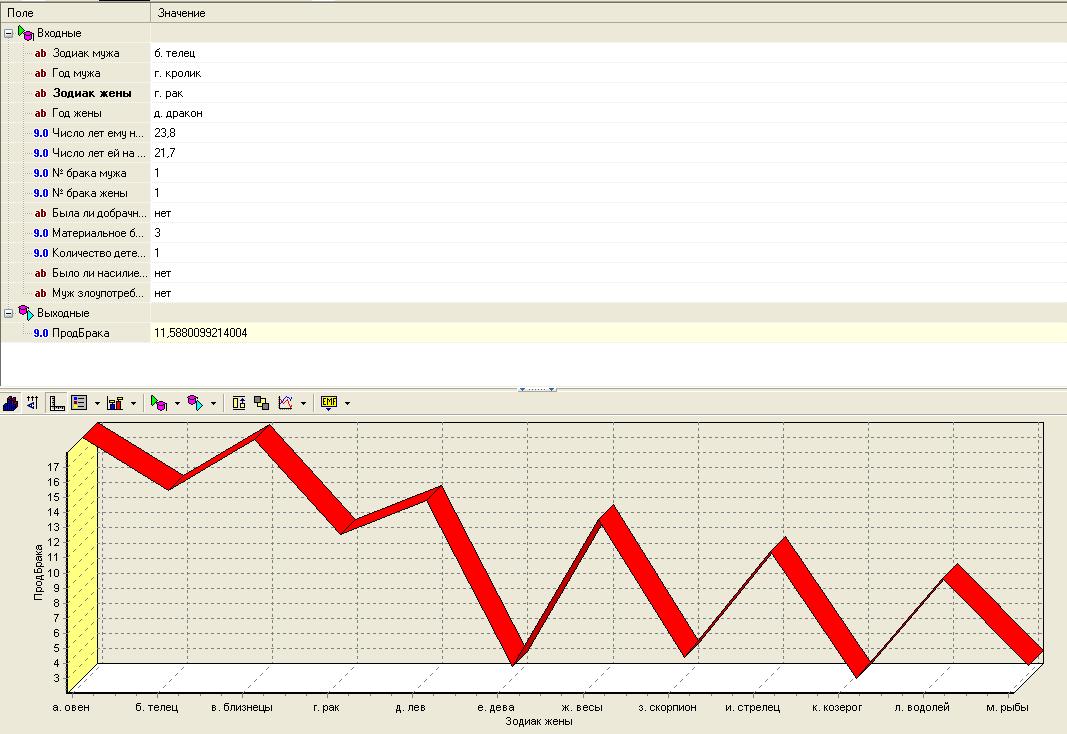
Task: Open the legend options dropdown arrow
Action: (x=97, y=404)
